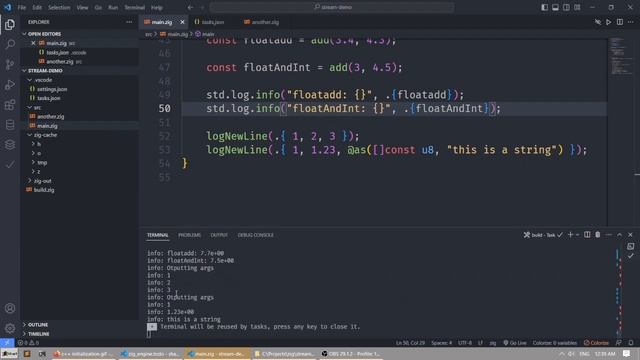Click the Kill Terminal trash icon

click(598, 235)
